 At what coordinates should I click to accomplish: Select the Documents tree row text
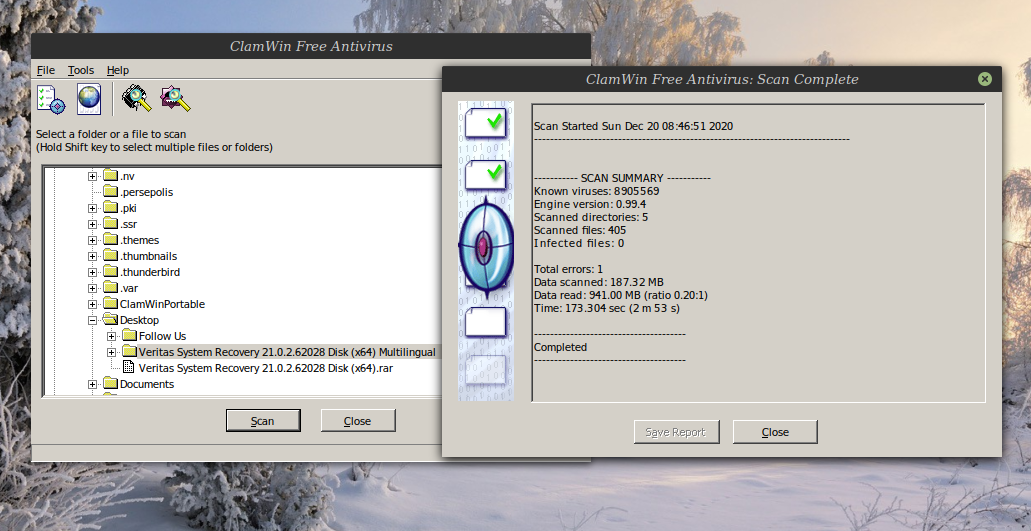point(147,384)
